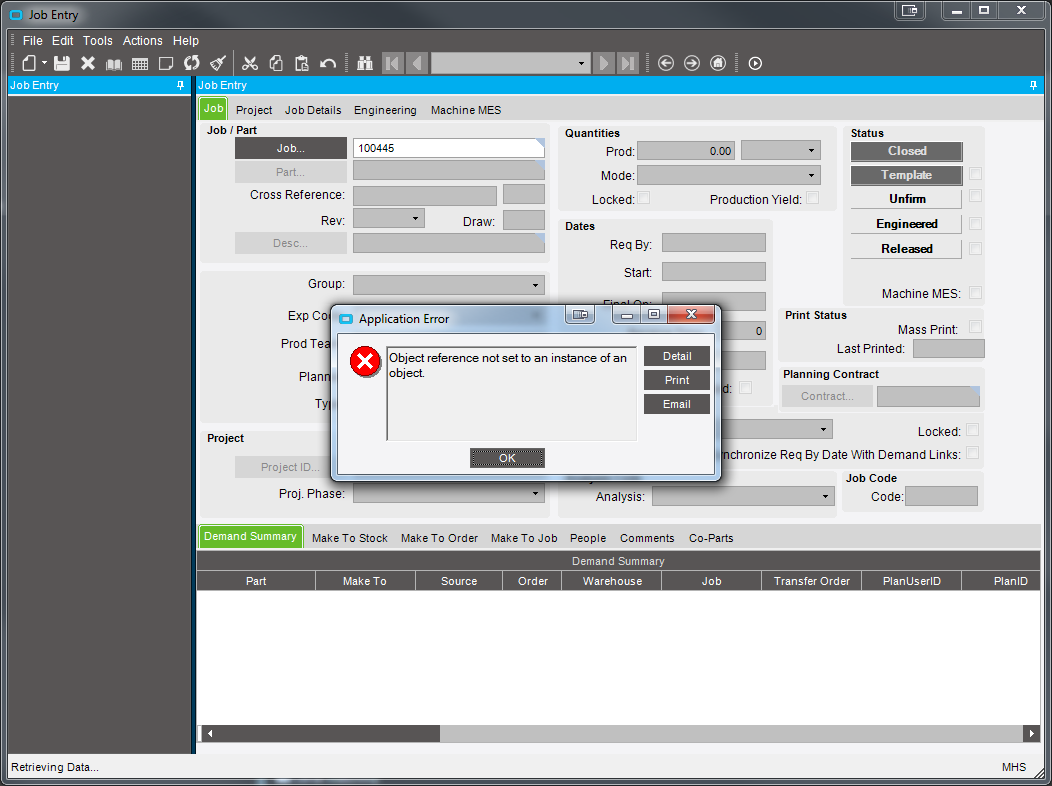
Task: Click the grid table toolbar icon
Action: (140, 64)
